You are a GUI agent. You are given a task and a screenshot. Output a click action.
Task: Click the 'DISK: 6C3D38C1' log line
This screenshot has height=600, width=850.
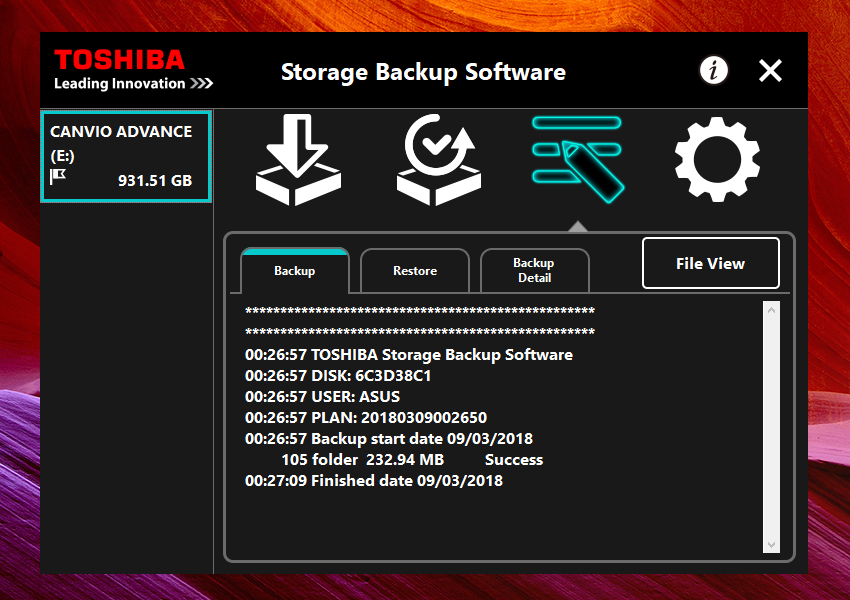[338, 376]
